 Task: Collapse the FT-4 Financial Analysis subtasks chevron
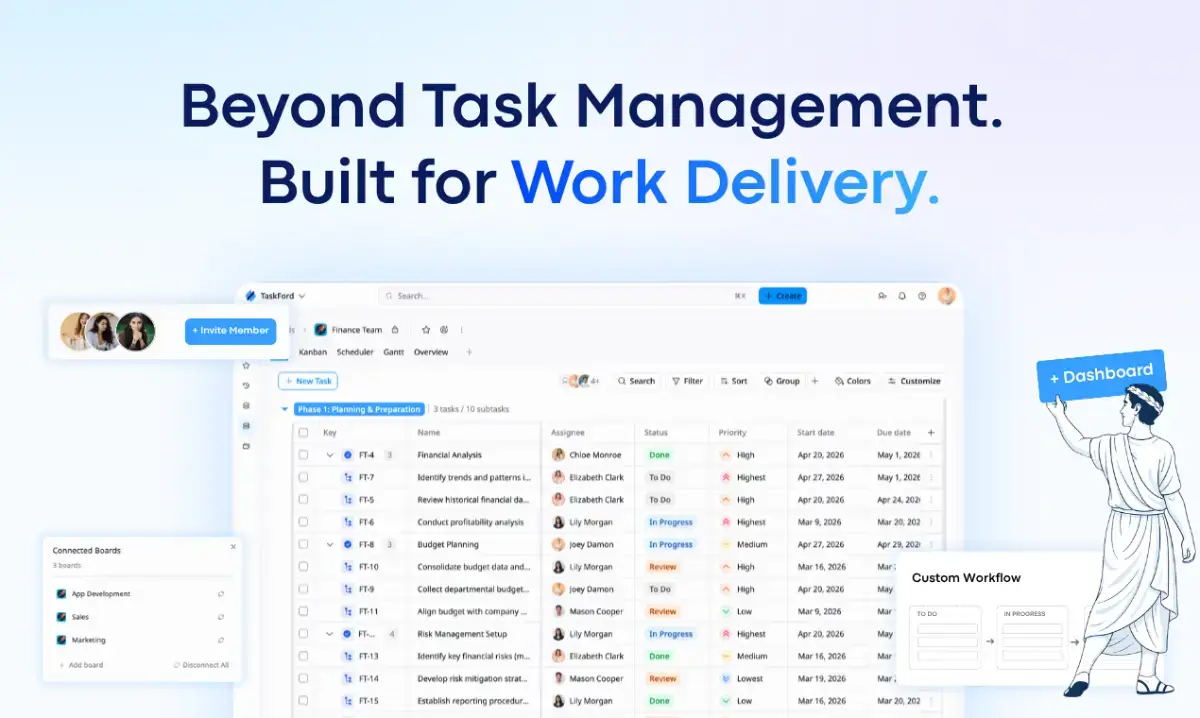point(330,455)
